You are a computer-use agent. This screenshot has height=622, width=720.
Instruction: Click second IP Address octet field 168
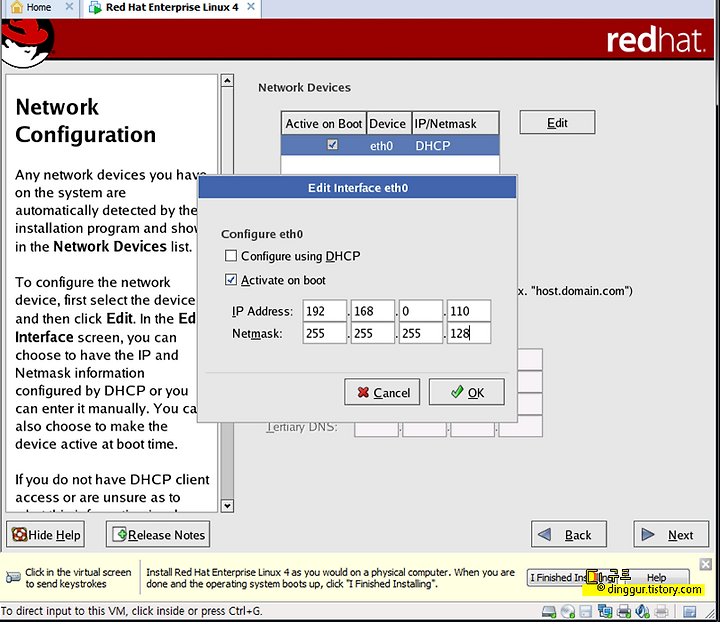(373, 311)
